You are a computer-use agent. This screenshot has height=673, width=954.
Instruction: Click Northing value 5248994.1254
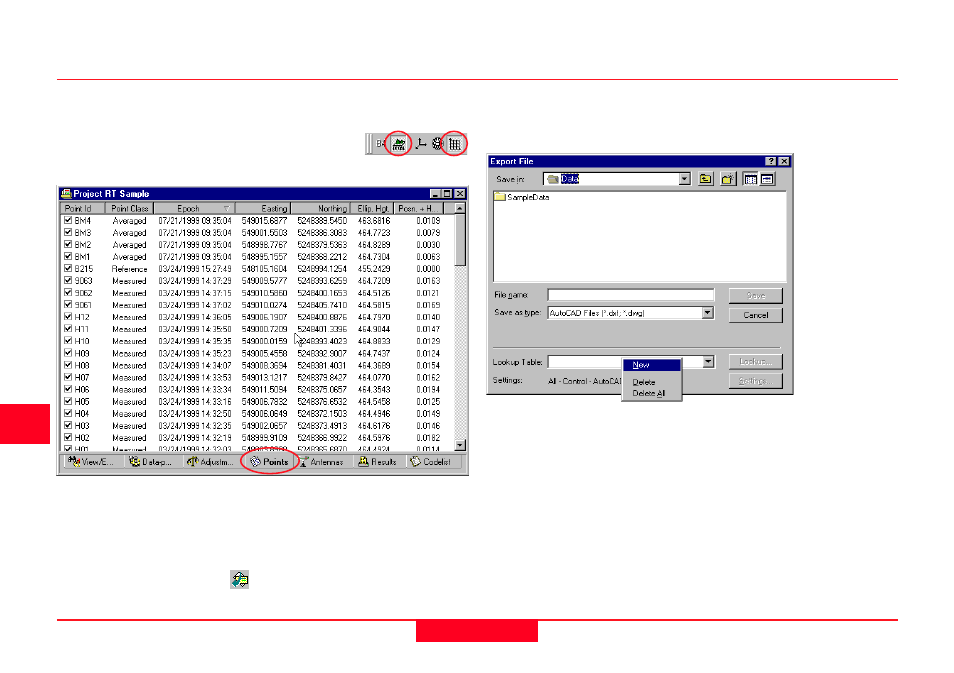pos(322,268)
